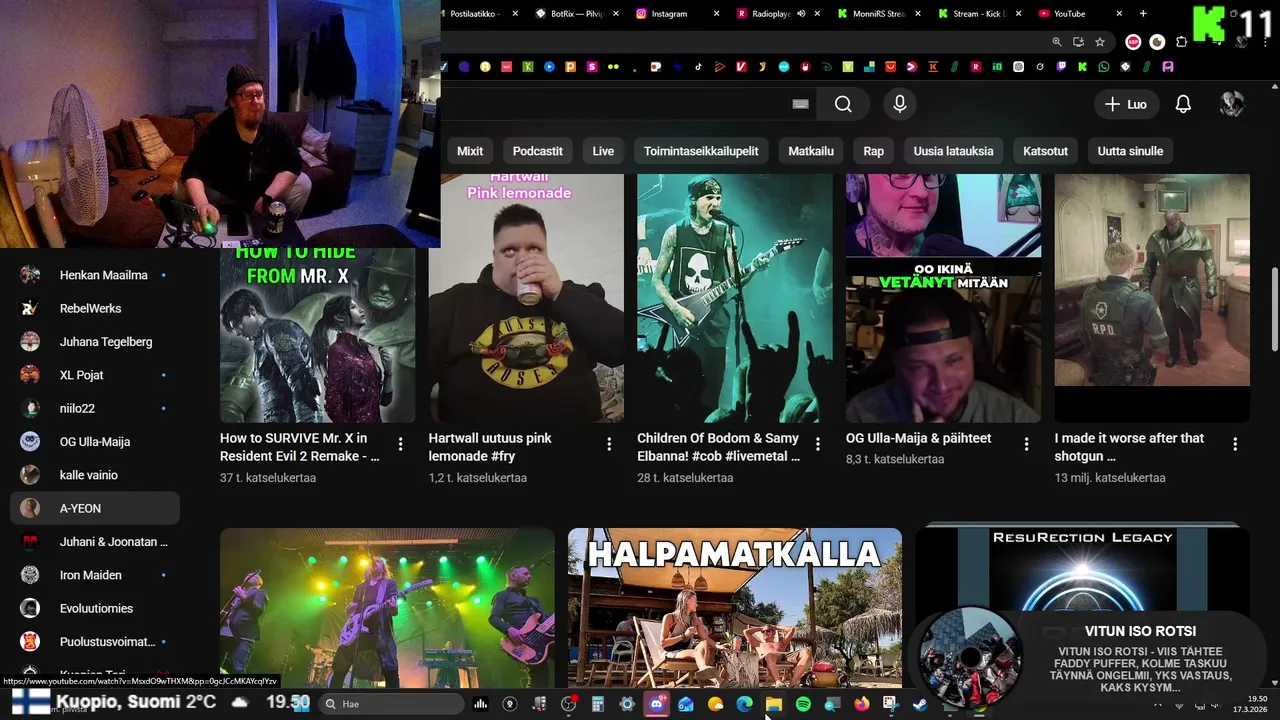This screenshot has height=720, width=1280.
Task: Open options menu for I made it worse short
Action: tap(1235, 444)
